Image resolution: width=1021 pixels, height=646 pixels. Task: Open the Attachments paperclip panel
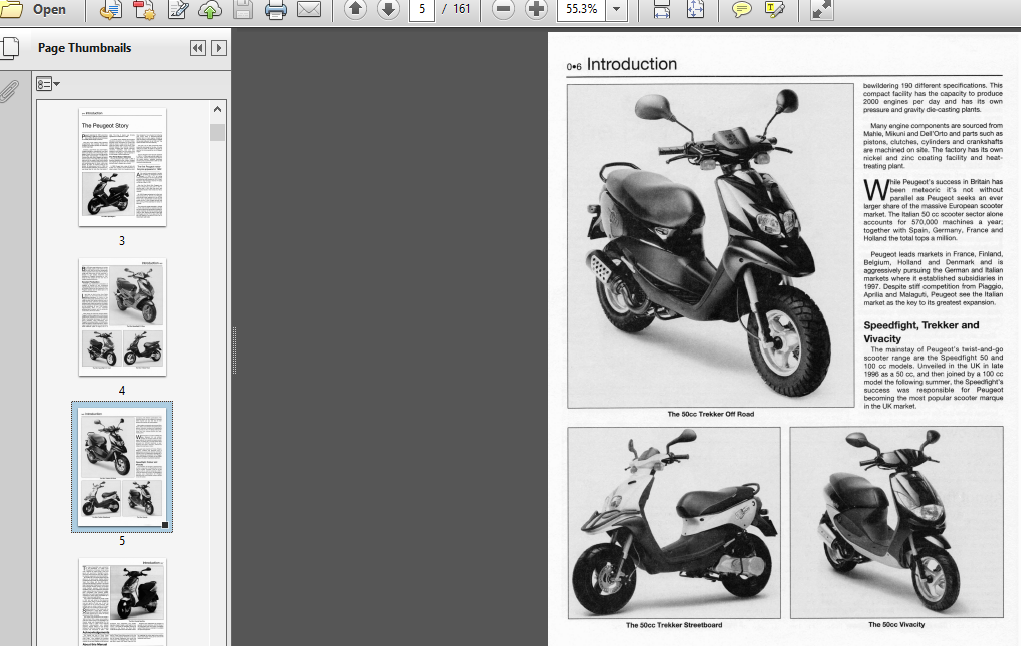(8, 91)
